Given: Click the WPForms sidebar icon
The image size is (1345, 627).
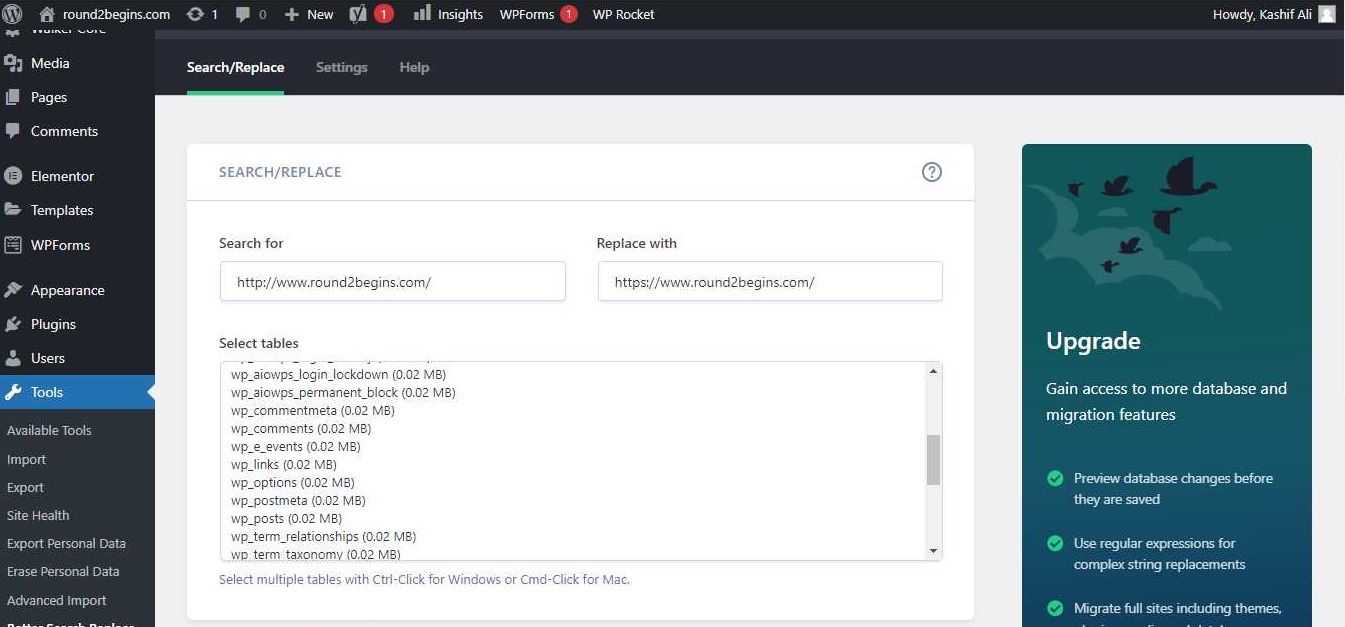Looking at the screenshot, I should click(13, 245).
